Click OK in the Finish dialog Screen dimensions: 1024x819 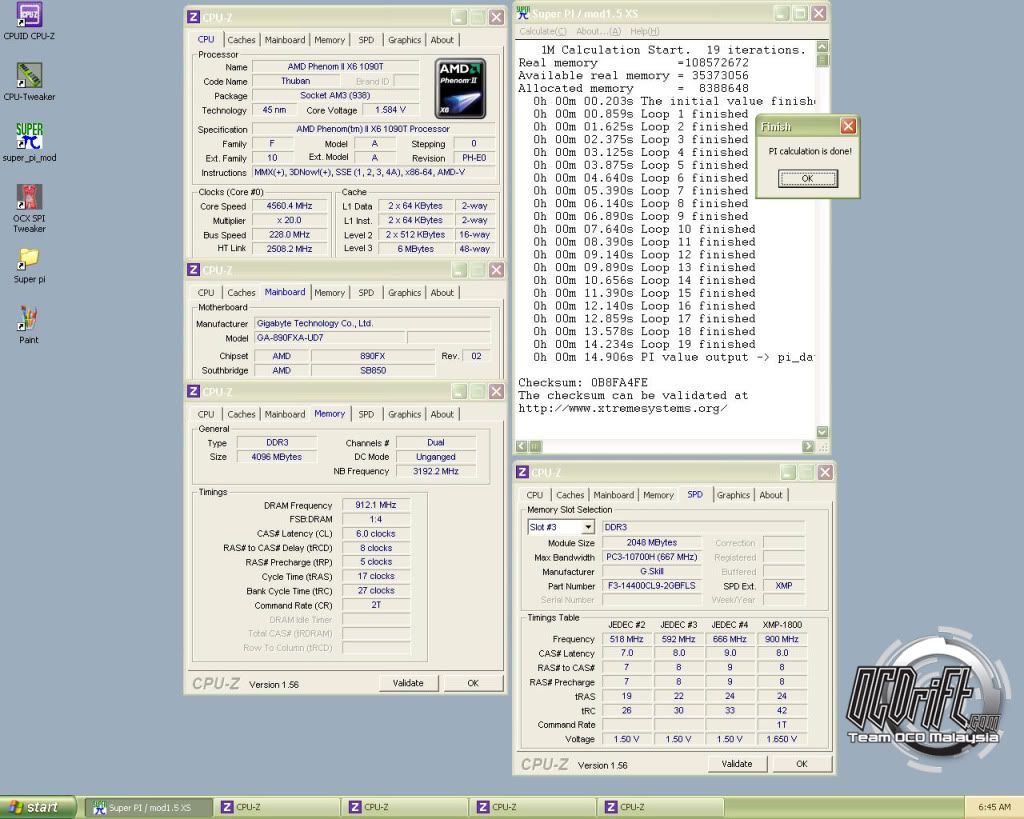pyautogui.click(x=806, y=178)
